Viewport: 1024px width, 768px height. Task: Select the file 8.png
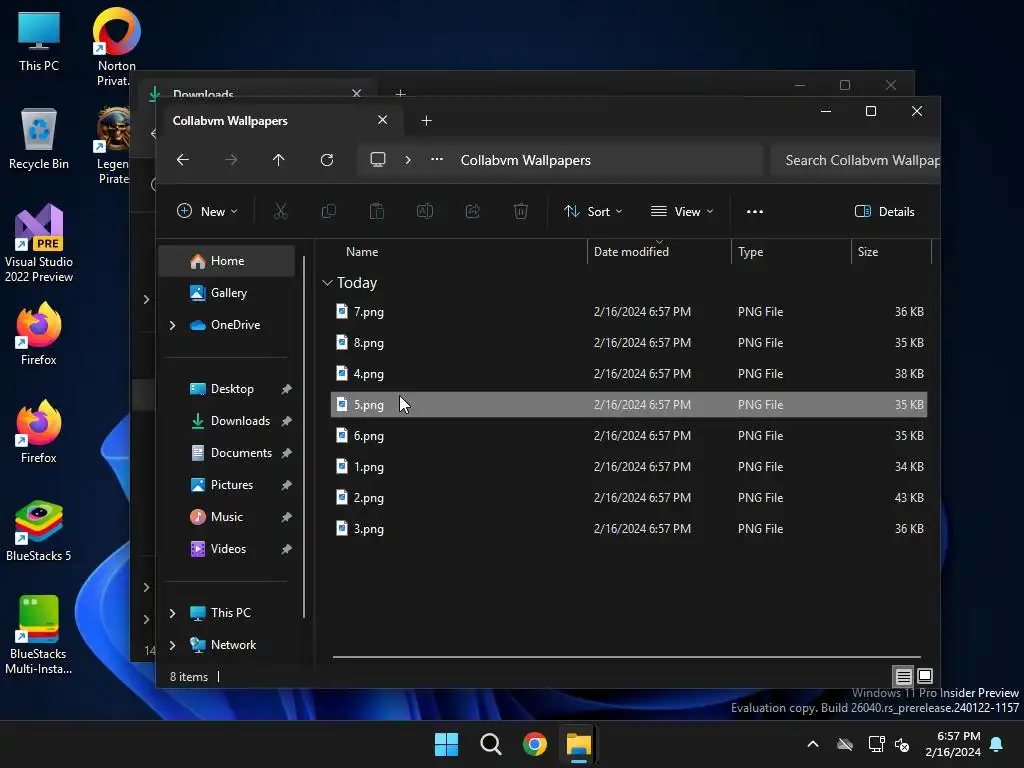click(628, 343)
